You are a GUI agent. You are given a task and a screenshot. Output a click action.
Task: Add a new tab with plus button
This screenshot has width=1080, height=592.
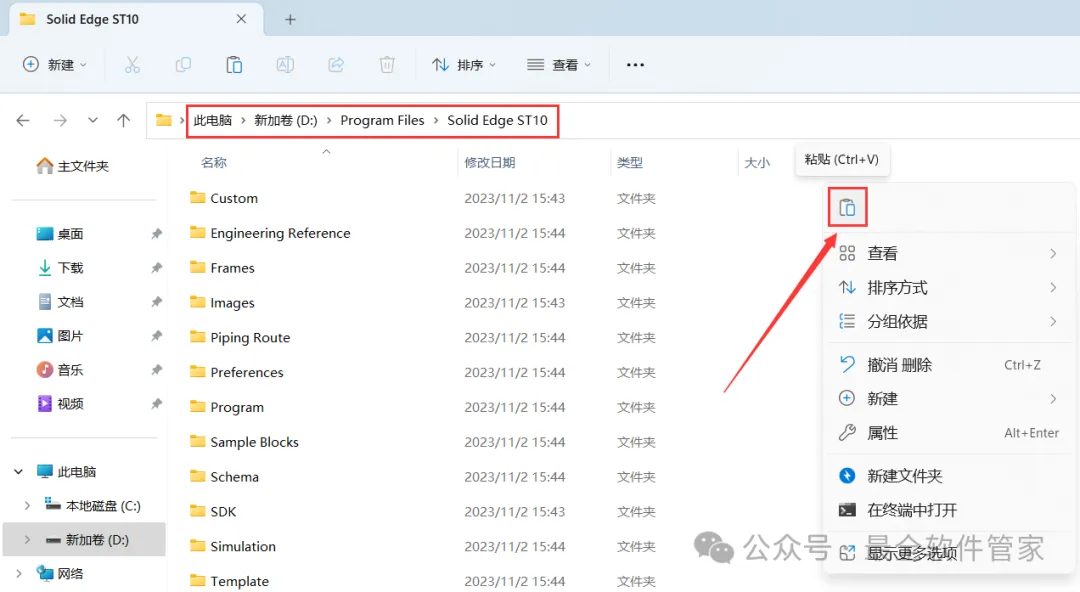(x=290, y=19)
